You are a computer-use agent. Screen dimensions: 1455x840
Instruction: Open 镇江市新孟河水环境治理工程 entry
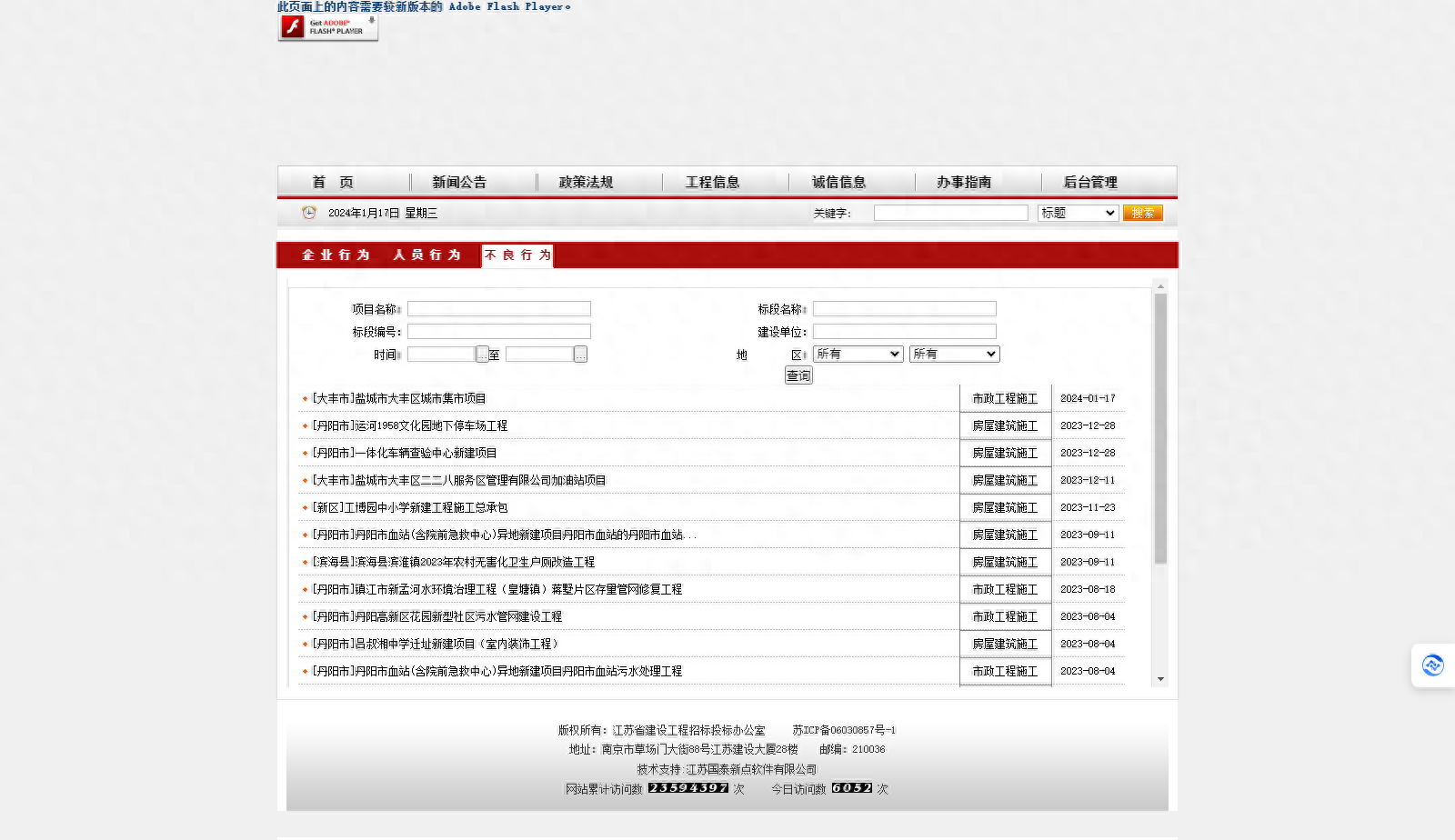(497, 589)
